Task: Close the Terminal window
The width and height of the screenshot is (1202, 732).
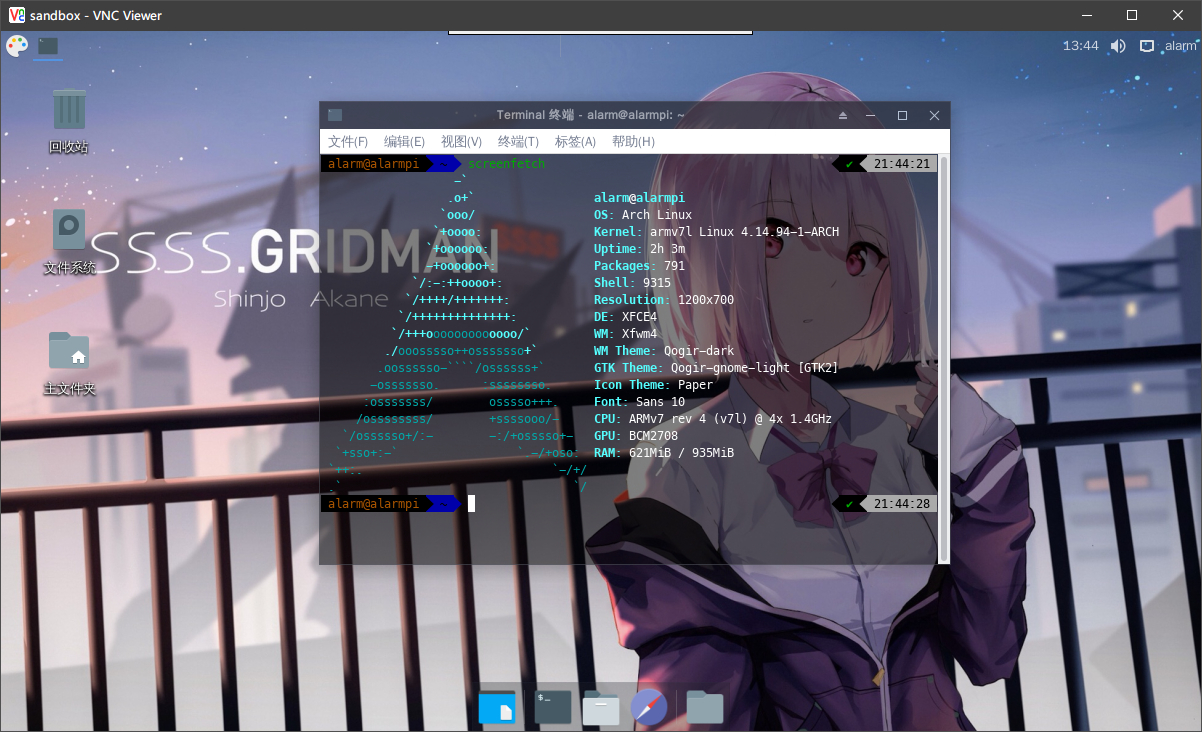Action: 934,115
